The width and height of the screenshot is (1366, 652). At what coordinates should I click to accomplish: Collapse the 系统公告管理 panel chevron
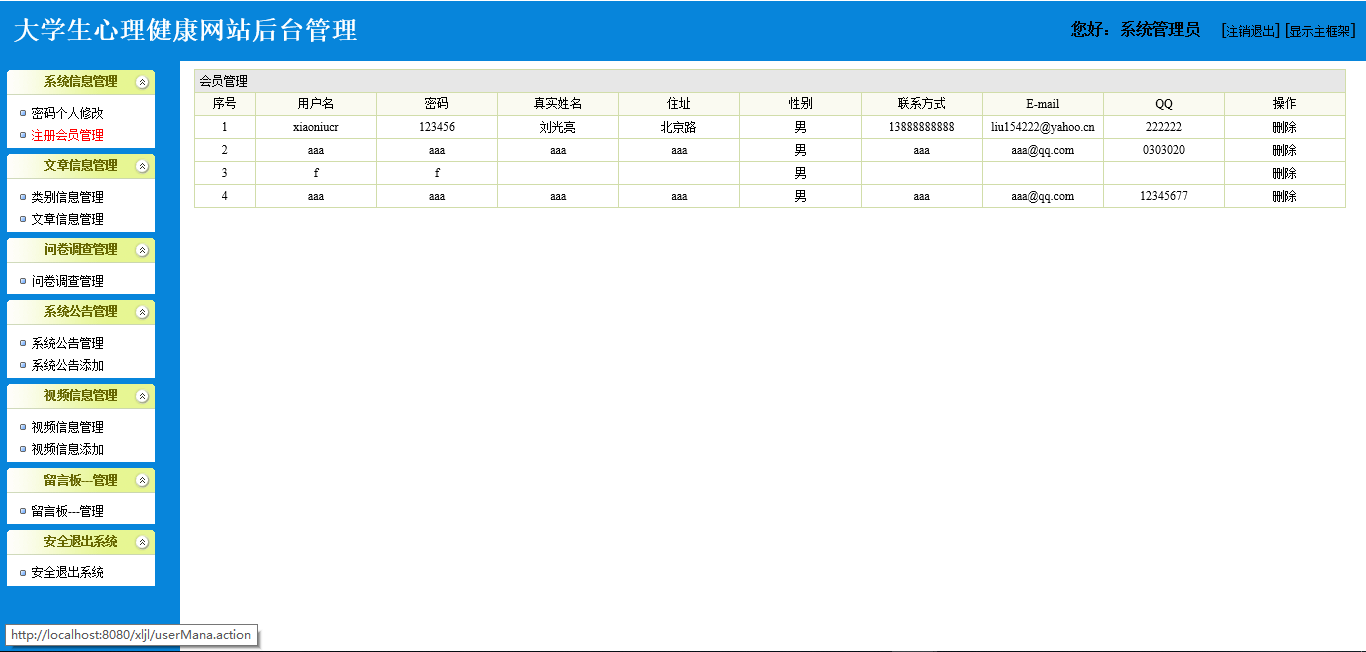point(142,312)
